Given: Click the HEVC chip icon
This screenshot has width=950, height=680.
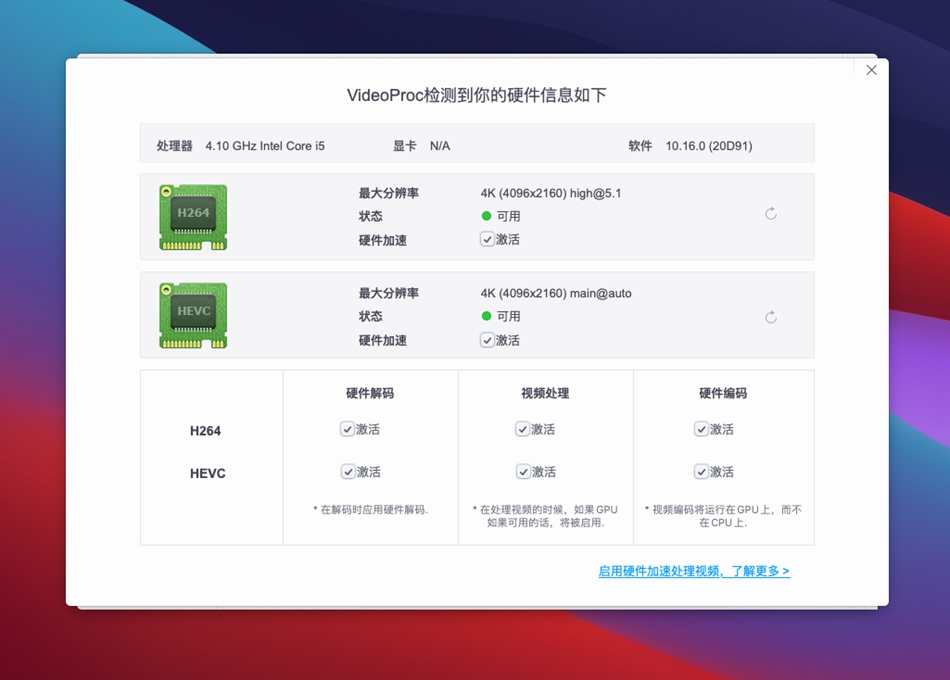Looking at the screenshot, I should point(193,315).
